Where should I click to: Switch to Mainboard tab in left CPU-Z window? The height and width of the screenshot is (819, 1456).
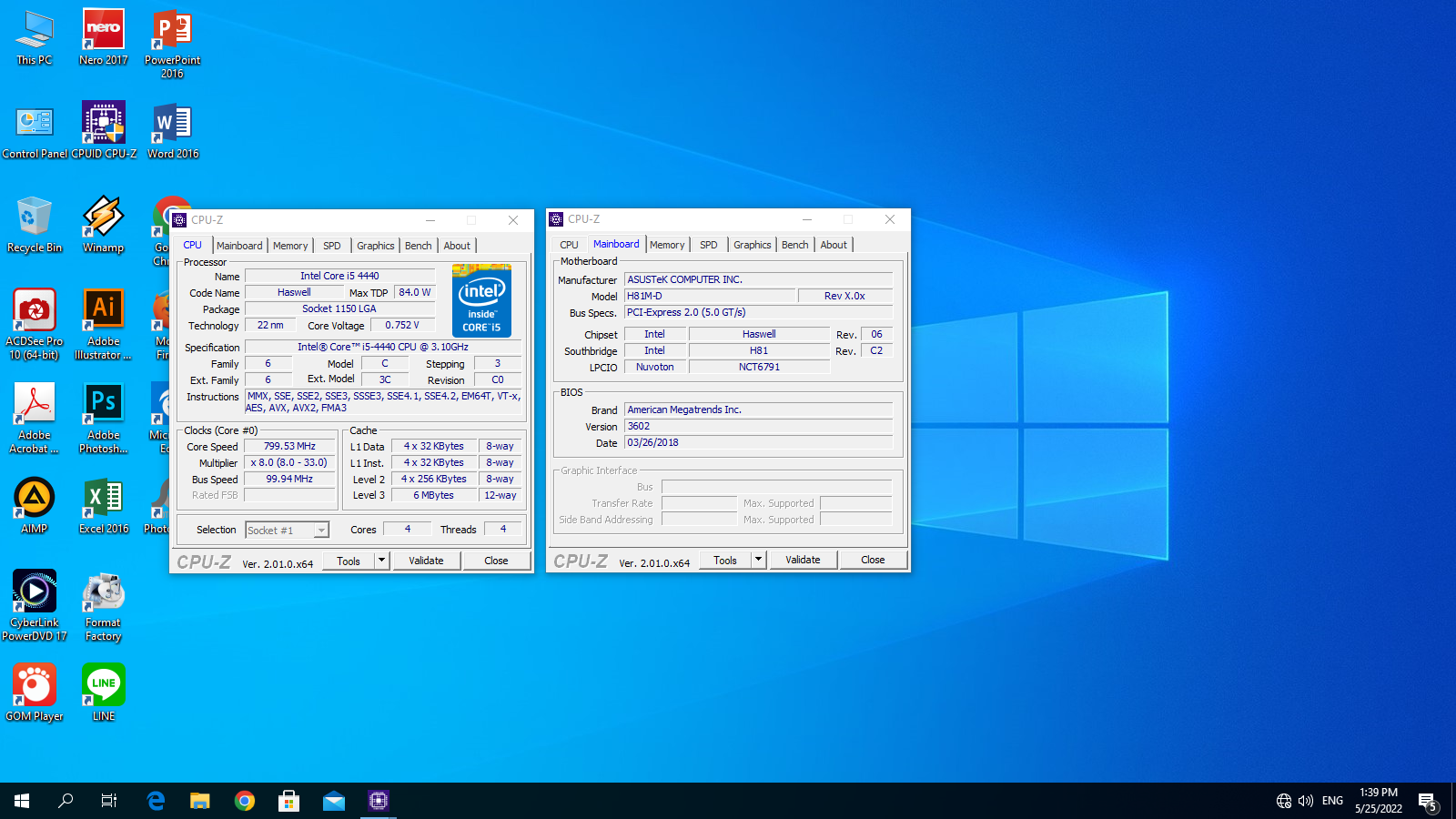pos(239,246)
